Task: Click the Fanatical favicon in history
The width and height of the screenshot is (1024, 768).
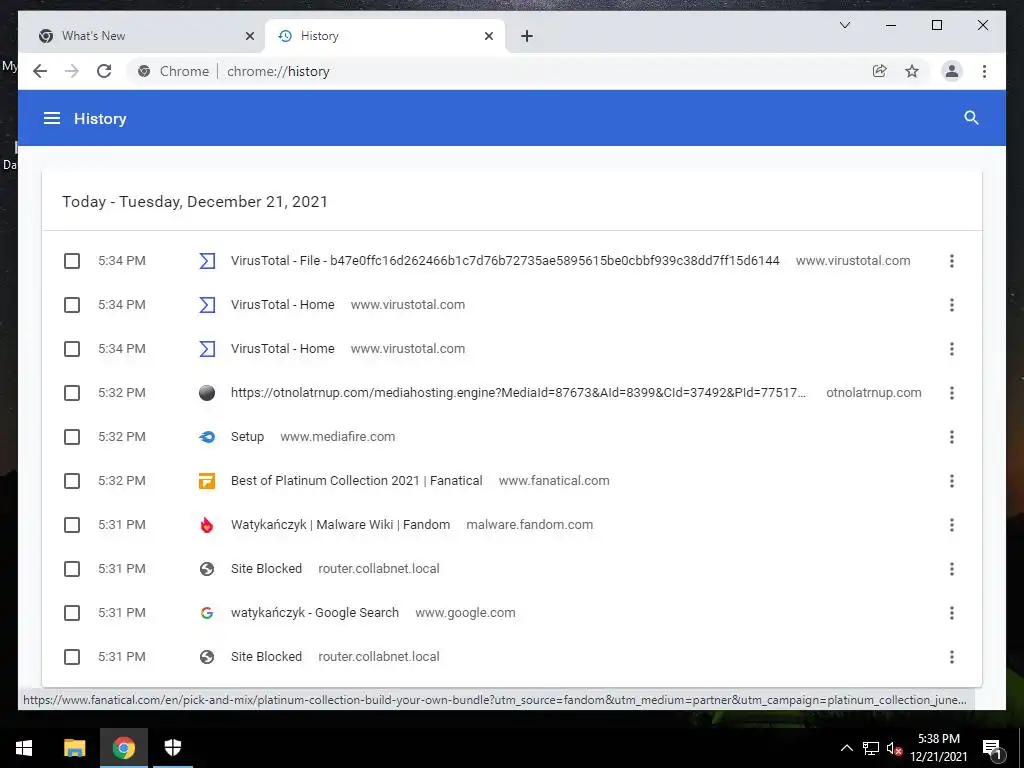Action: pos(207,481)
